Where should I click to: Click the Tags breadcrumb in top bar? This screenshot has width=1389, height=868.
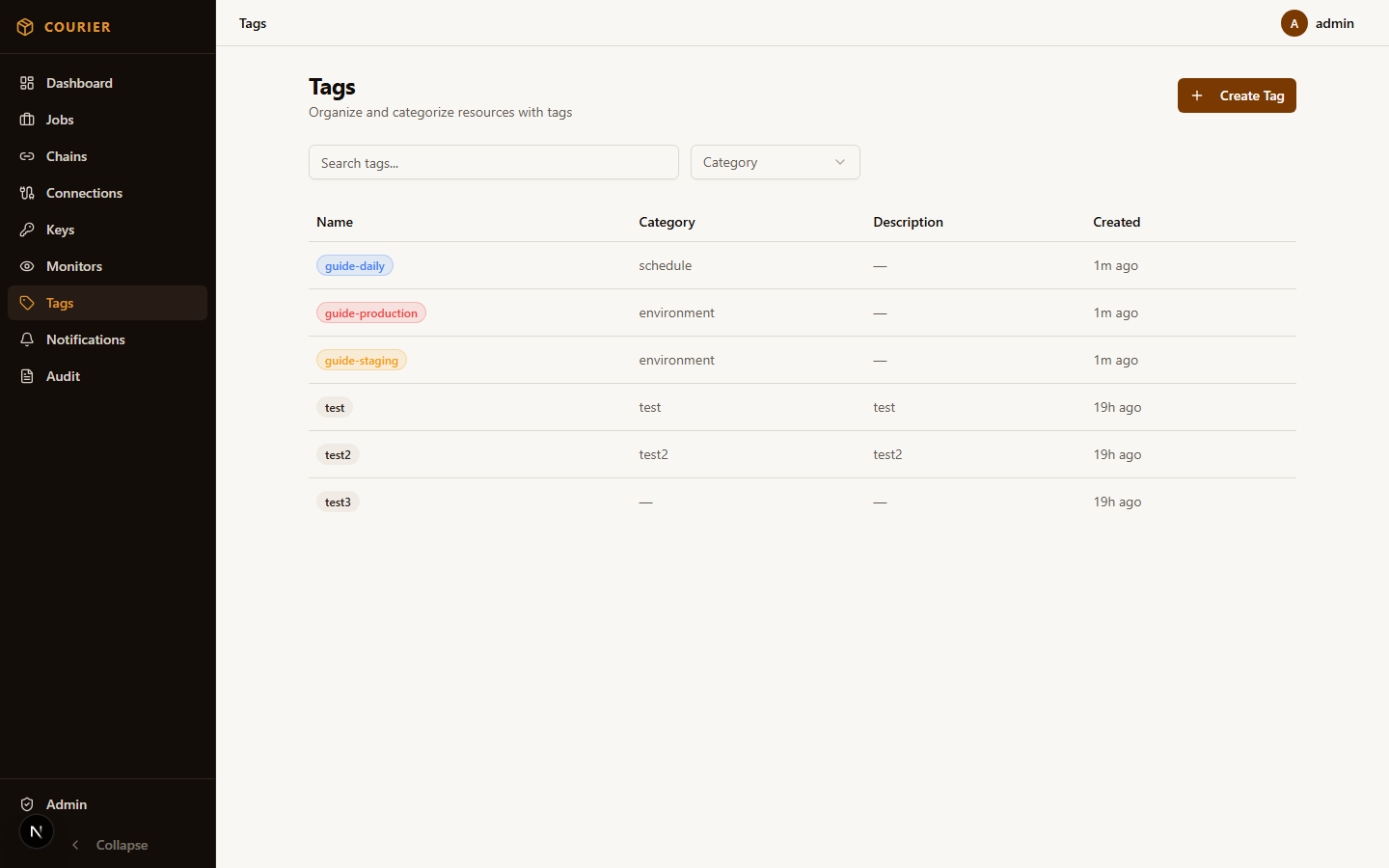pyautogui.click(x=252, y=23)
